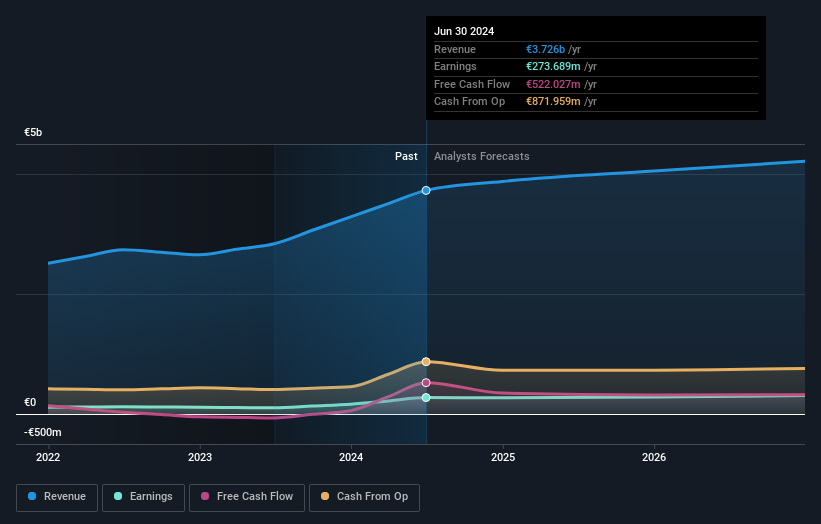Click the Past section label
This screenshot has height=524, width=821.
406,157
